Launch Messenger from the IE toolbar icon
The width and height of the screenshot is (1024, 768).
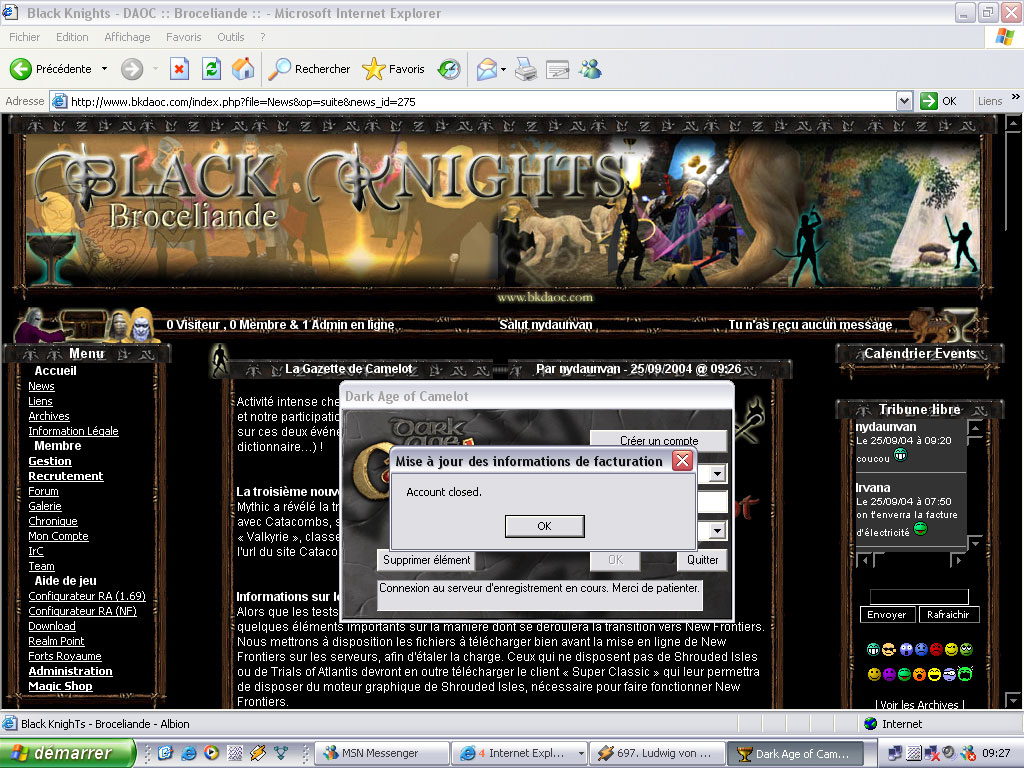pyautogui.click(x=590, y=69)
